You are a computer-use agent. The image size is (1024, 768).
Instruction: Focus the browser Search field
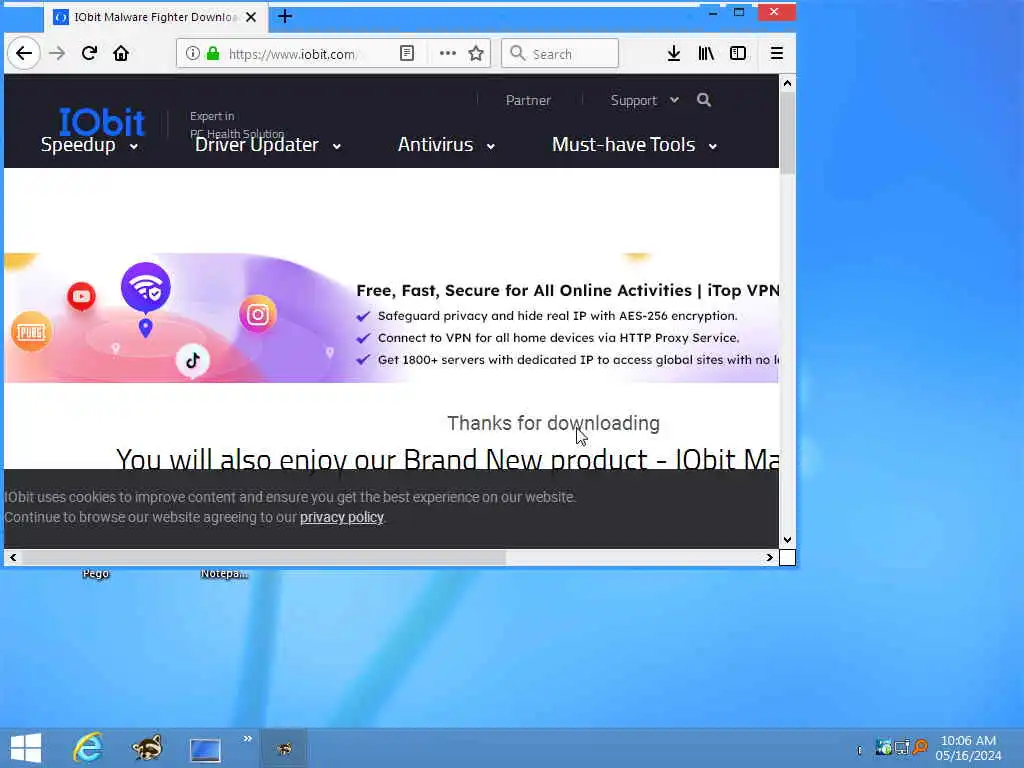coord(560,54)
